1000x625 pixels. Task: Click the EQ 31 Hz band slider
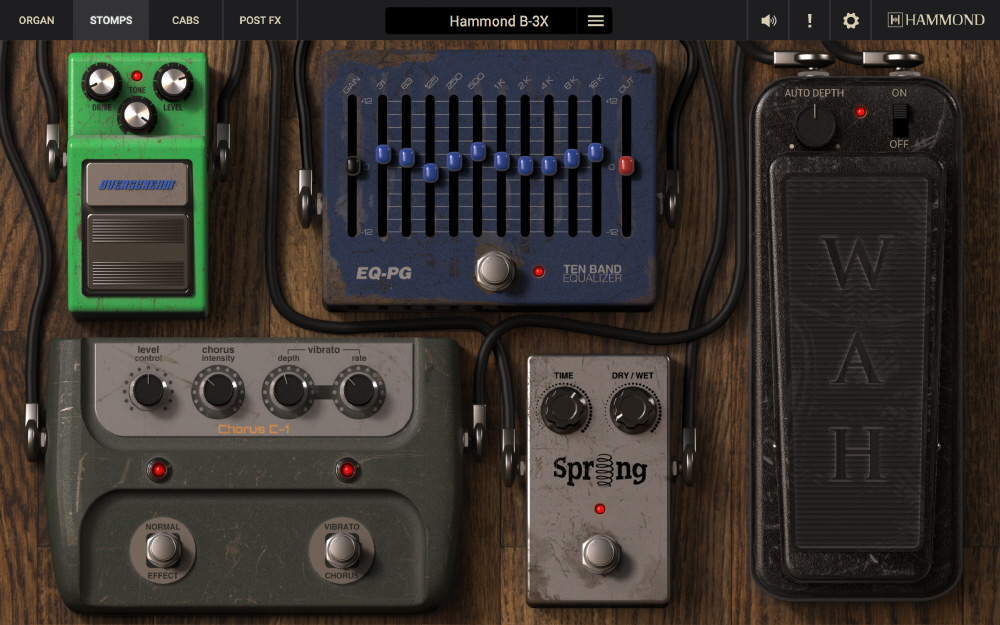tap(383, 154)
